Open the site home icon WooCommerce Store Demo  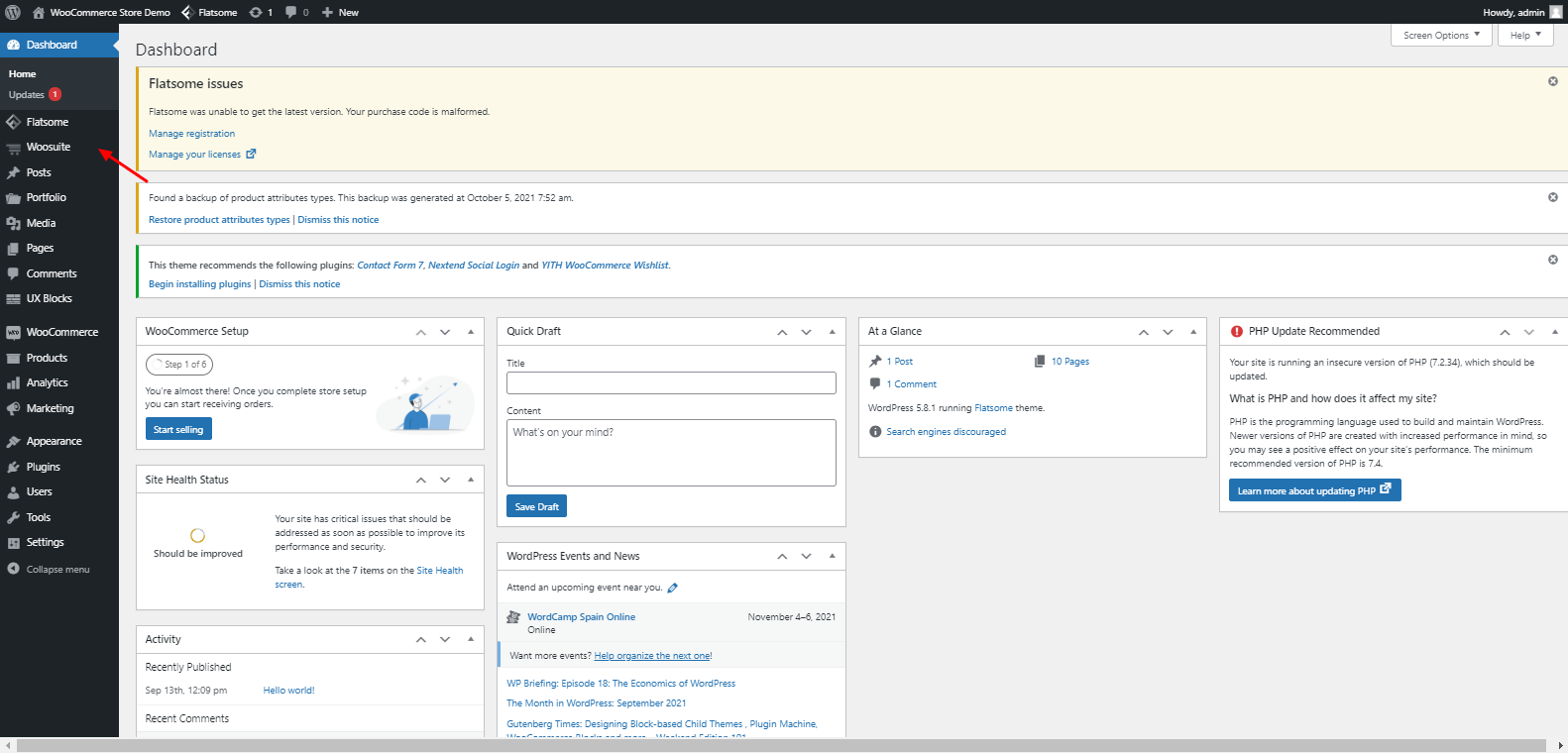point(39,12)
